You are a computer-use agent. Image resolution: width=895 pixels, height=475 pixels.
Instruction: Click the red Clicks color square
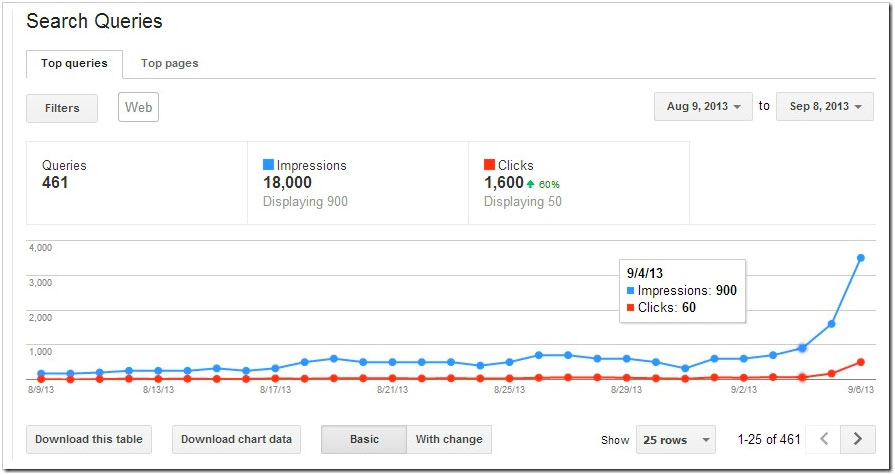[x=489, y=165]
